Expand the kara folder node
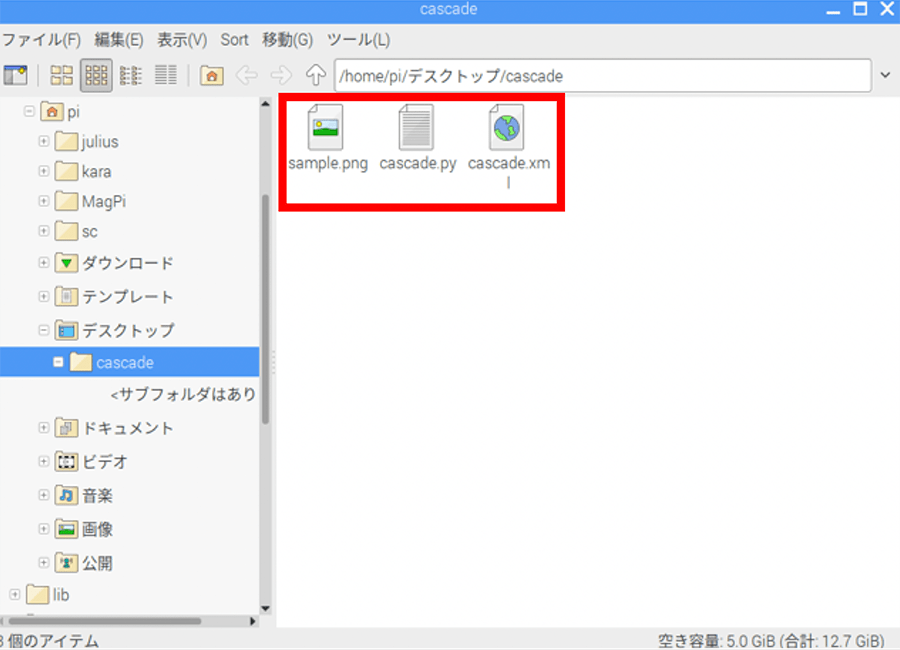The image size is (900, 650). (44, 171)
